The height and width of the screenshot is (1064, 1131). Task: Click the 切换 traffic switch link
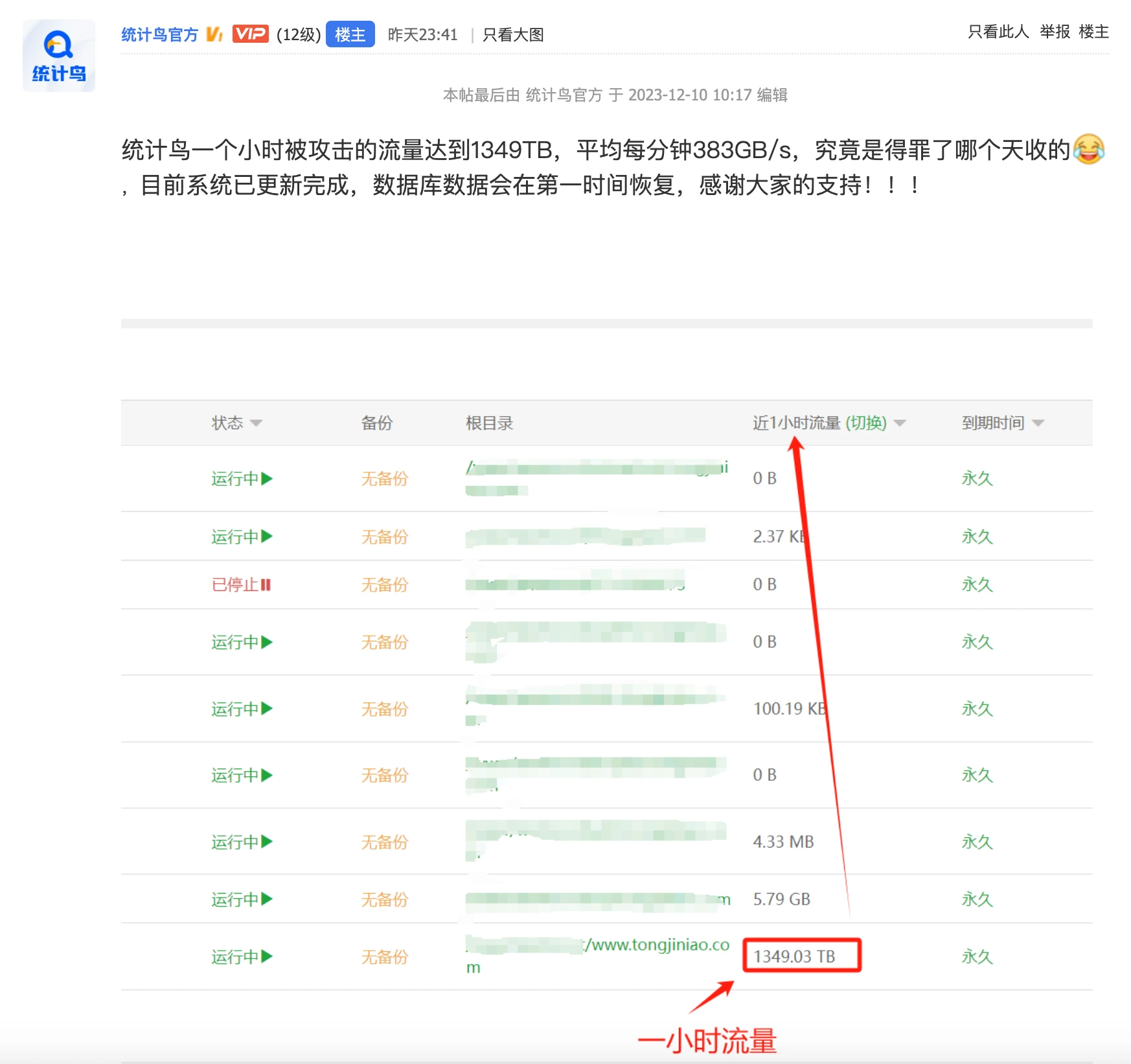click(866, 423)
